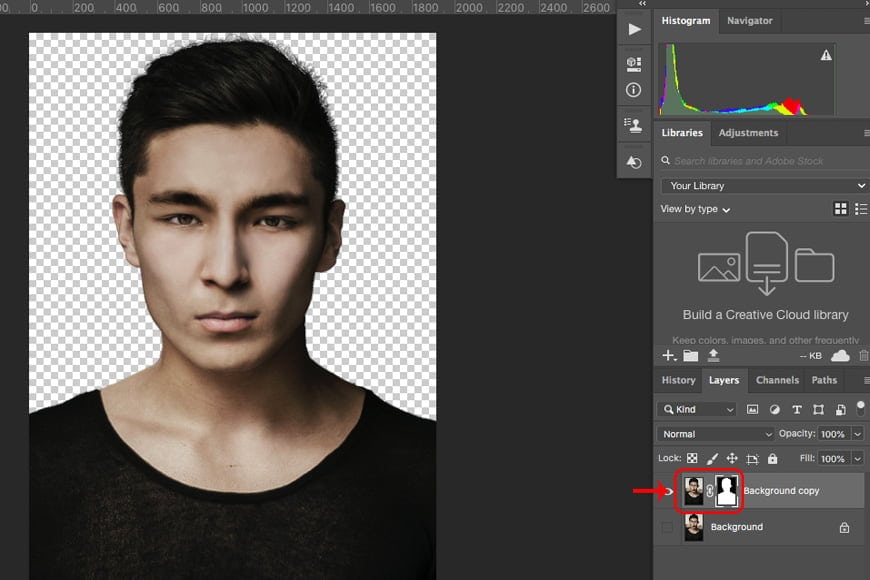Filter layers by shape layers
This screenshot has height=580, width=870.
tap(818, 410)
